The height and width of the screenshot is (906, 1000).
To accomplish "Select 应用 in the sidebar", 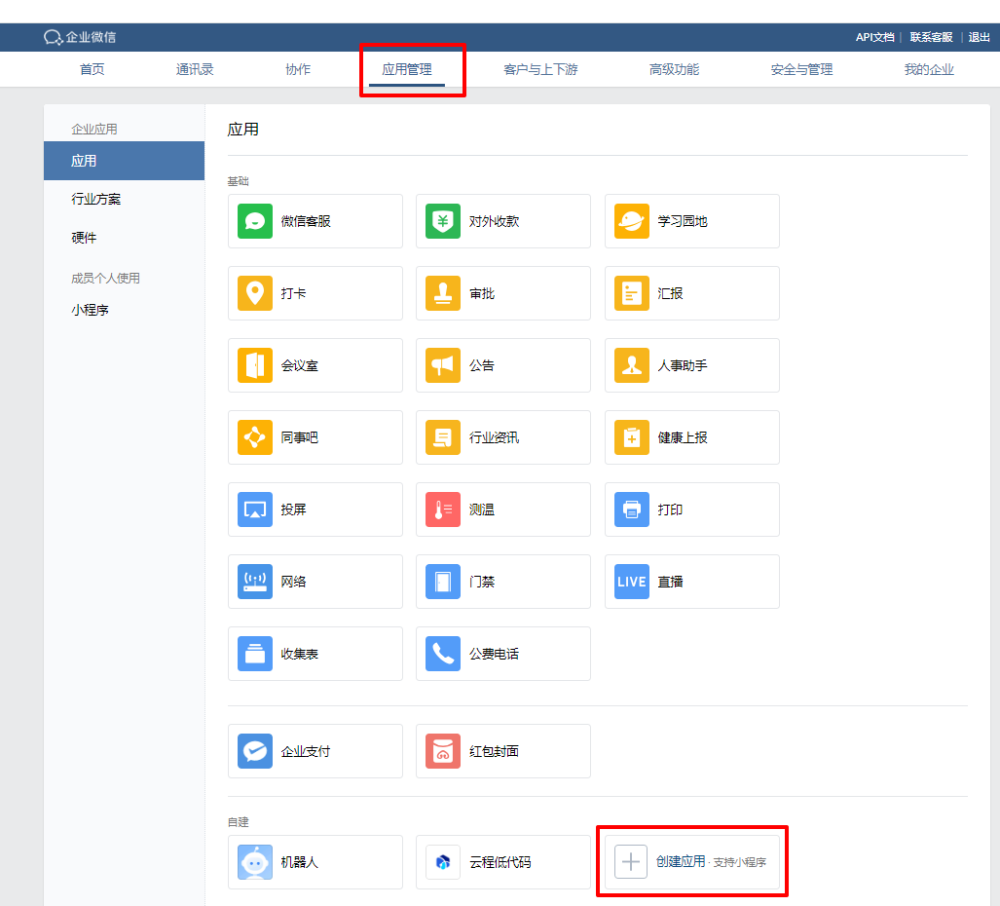I will (124, 161).
